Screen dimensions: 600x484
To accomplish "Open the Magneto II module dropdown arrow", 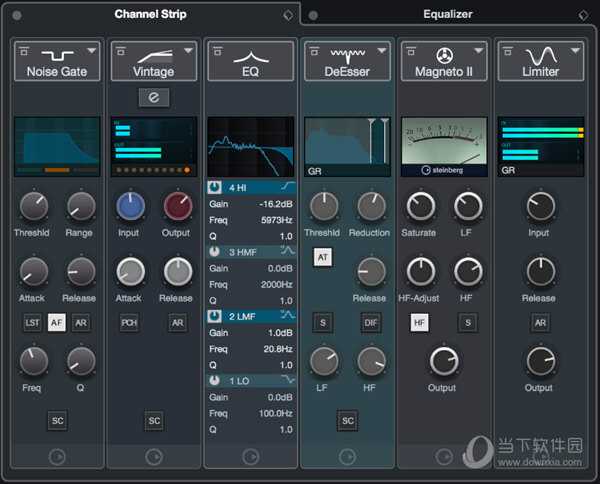I will click(x=479, y=51).
